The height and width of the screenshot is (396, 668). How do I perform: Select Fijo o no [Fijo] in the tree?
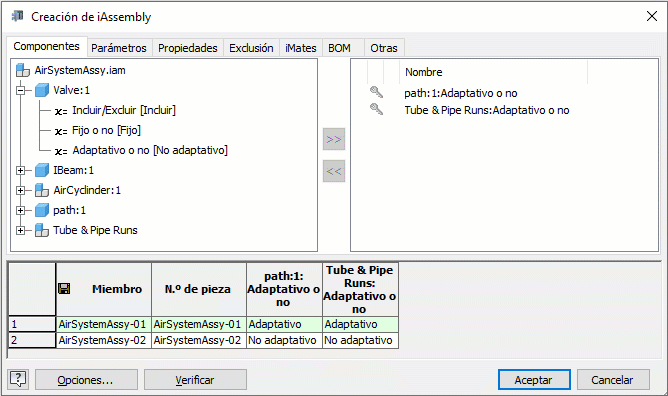(x=107, y=130)
